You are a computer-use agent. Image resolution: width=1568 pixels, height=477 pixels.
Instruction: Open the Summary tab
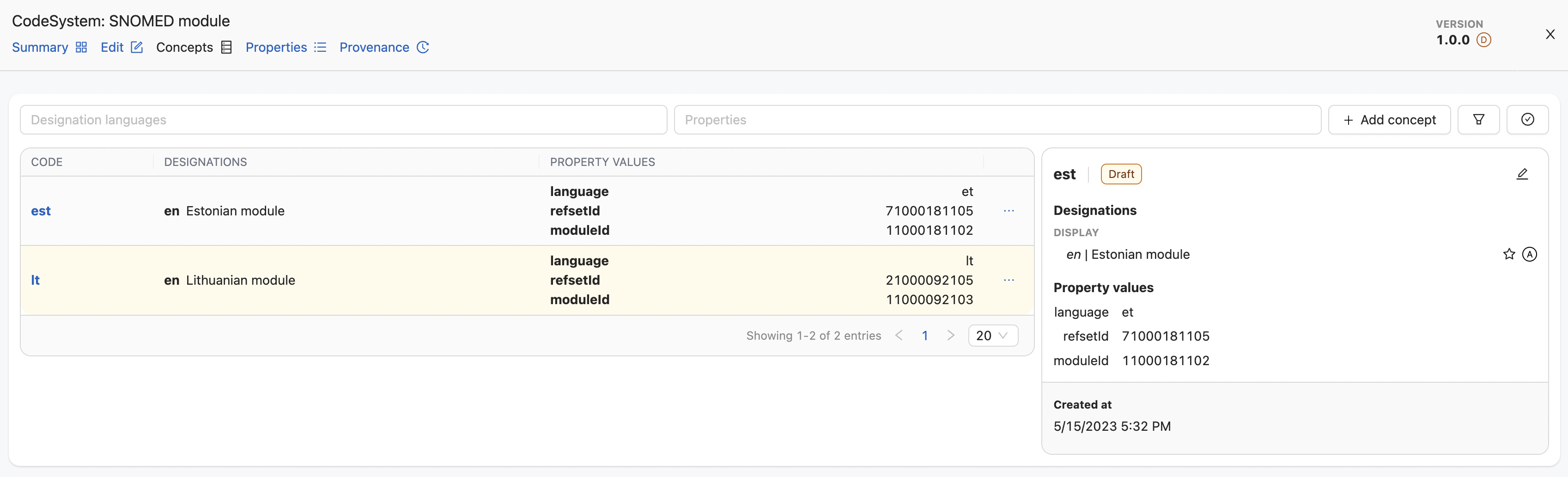click(49, 48)
